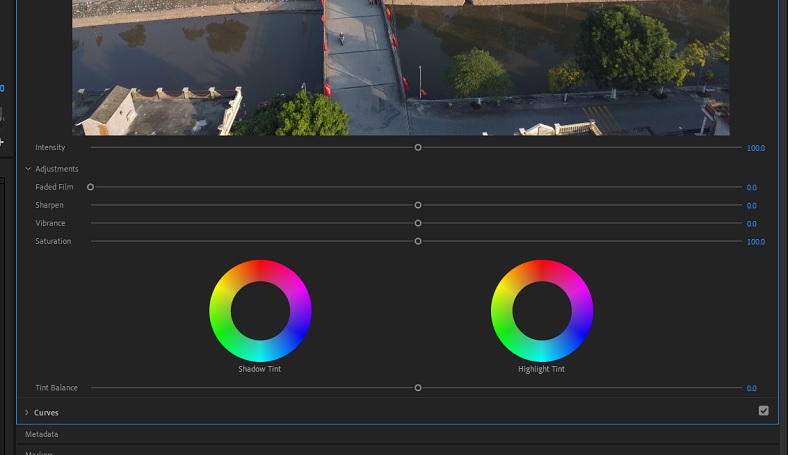
Task: Click the plus icon at left edge
Action: click(2, 142)
